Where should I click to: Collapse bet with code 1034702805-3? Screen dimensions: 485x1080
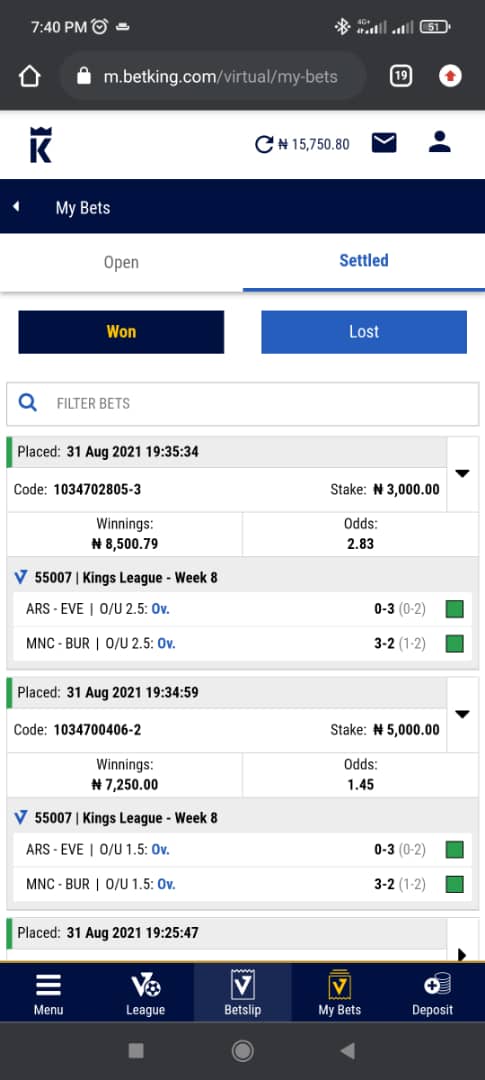463,474
